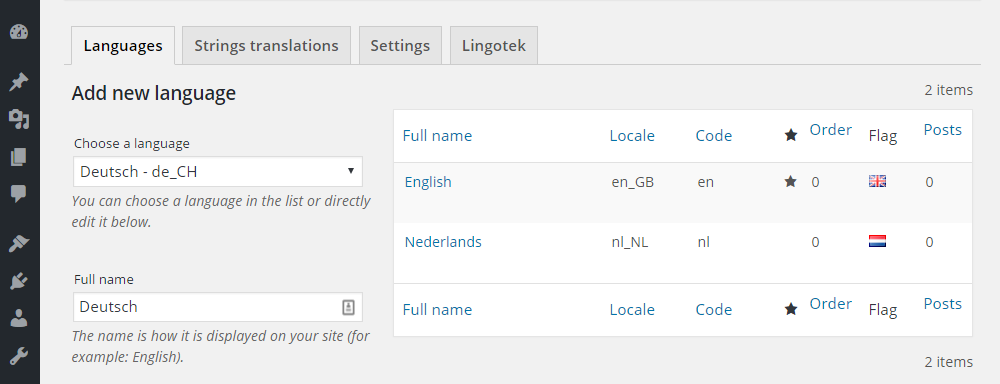The image size is (1000, 384).
Task: Click the star column header at table top
Action: click(x=791, y=135)
